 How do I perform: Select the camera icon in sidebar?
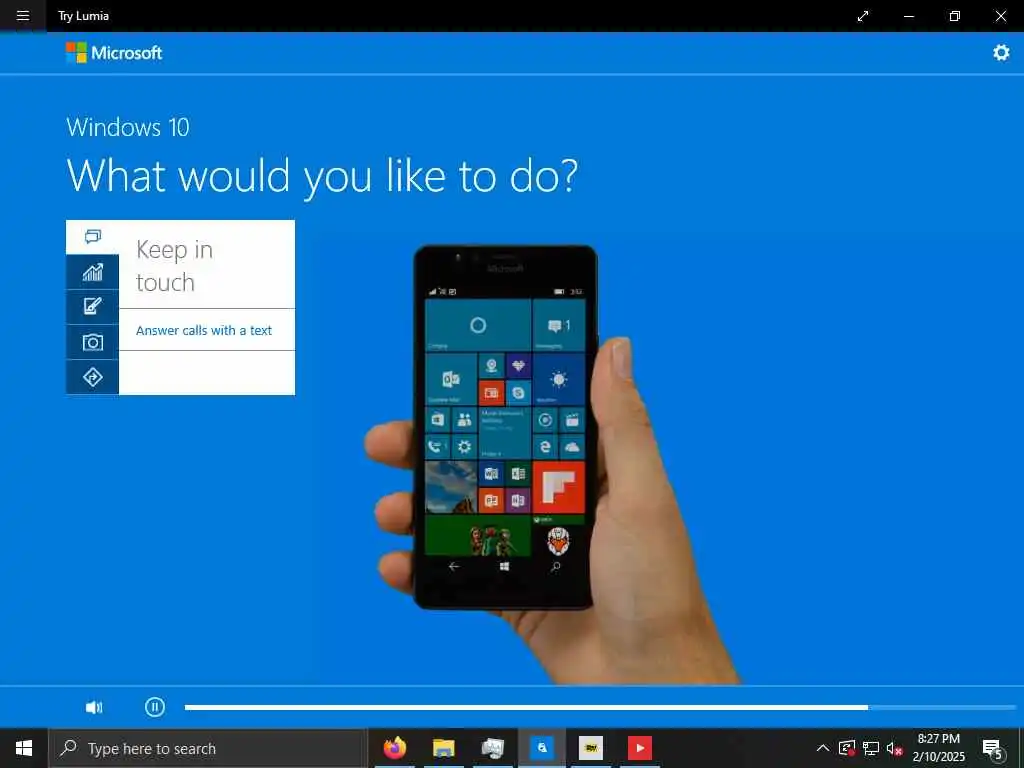click(93, 342)
